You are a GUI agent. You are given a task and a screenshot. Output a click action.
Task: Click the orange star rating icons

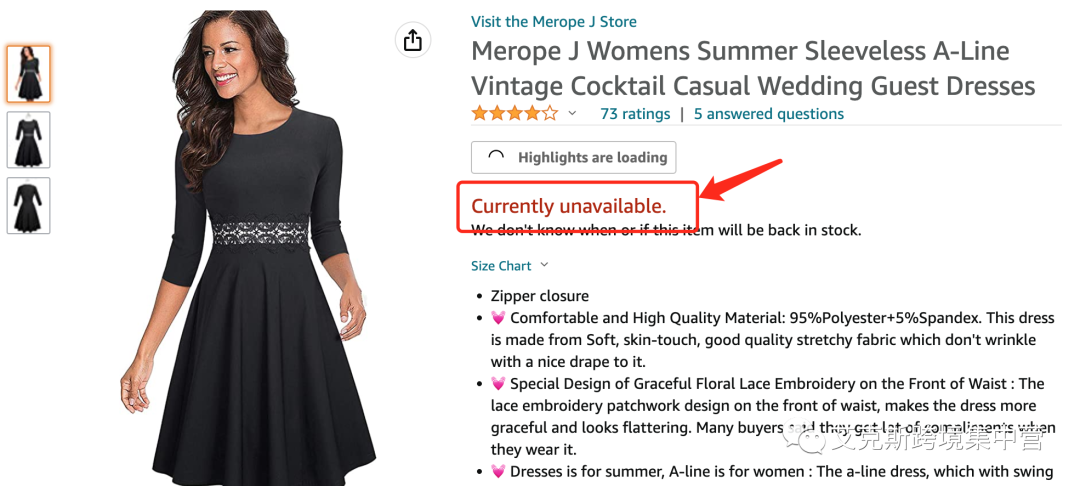coord(514,114)
